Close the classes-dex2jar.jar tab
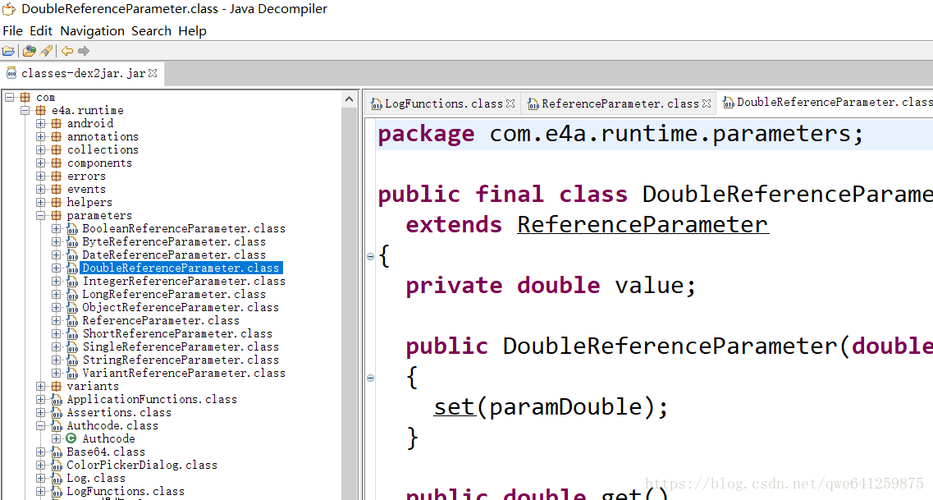Image resolution: width=933 pixels, height=500 pixels. coord(153,73)
